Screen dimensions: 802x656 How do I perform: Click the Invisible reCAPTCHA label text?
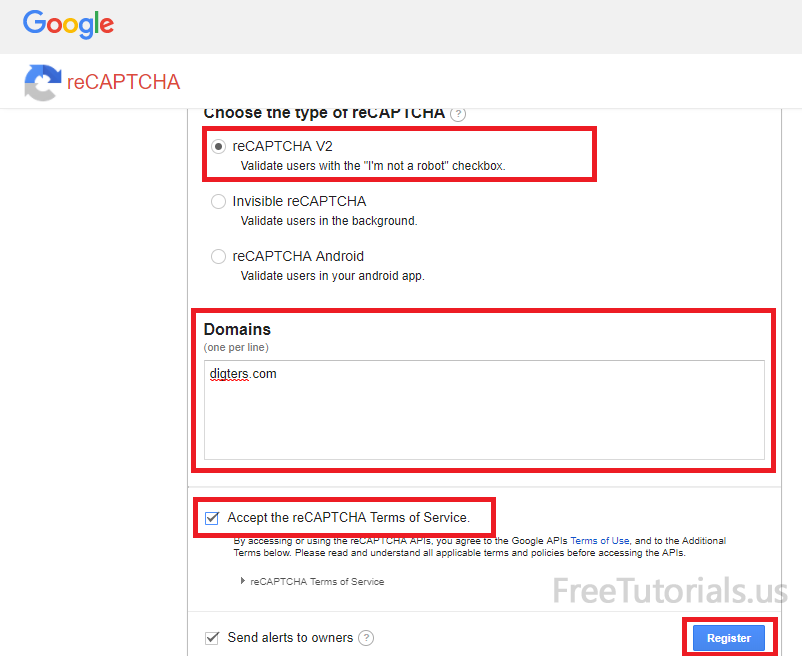(299, 201)
